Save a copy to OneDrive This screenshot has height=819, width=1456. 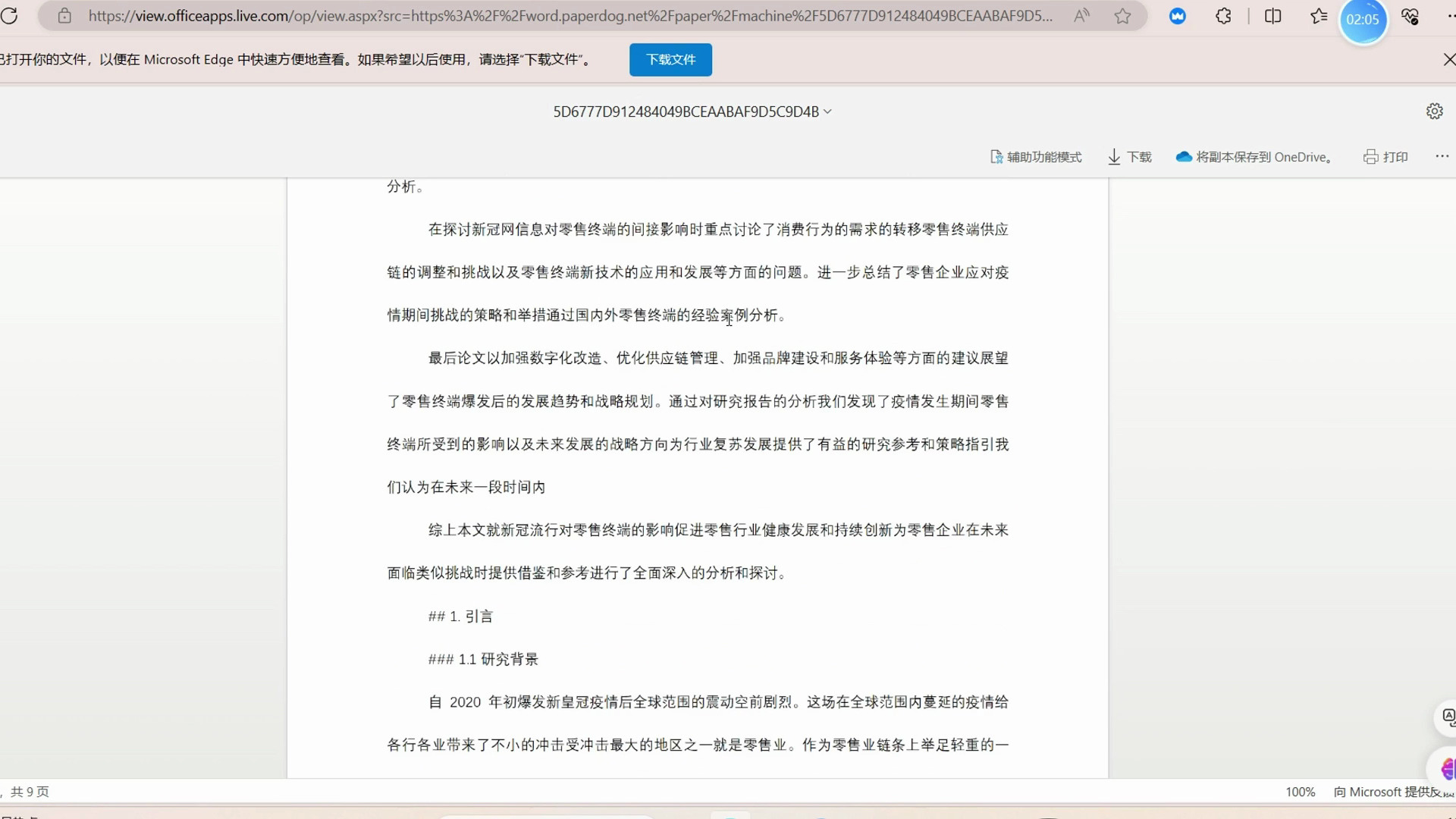[x=1254, y=157]
